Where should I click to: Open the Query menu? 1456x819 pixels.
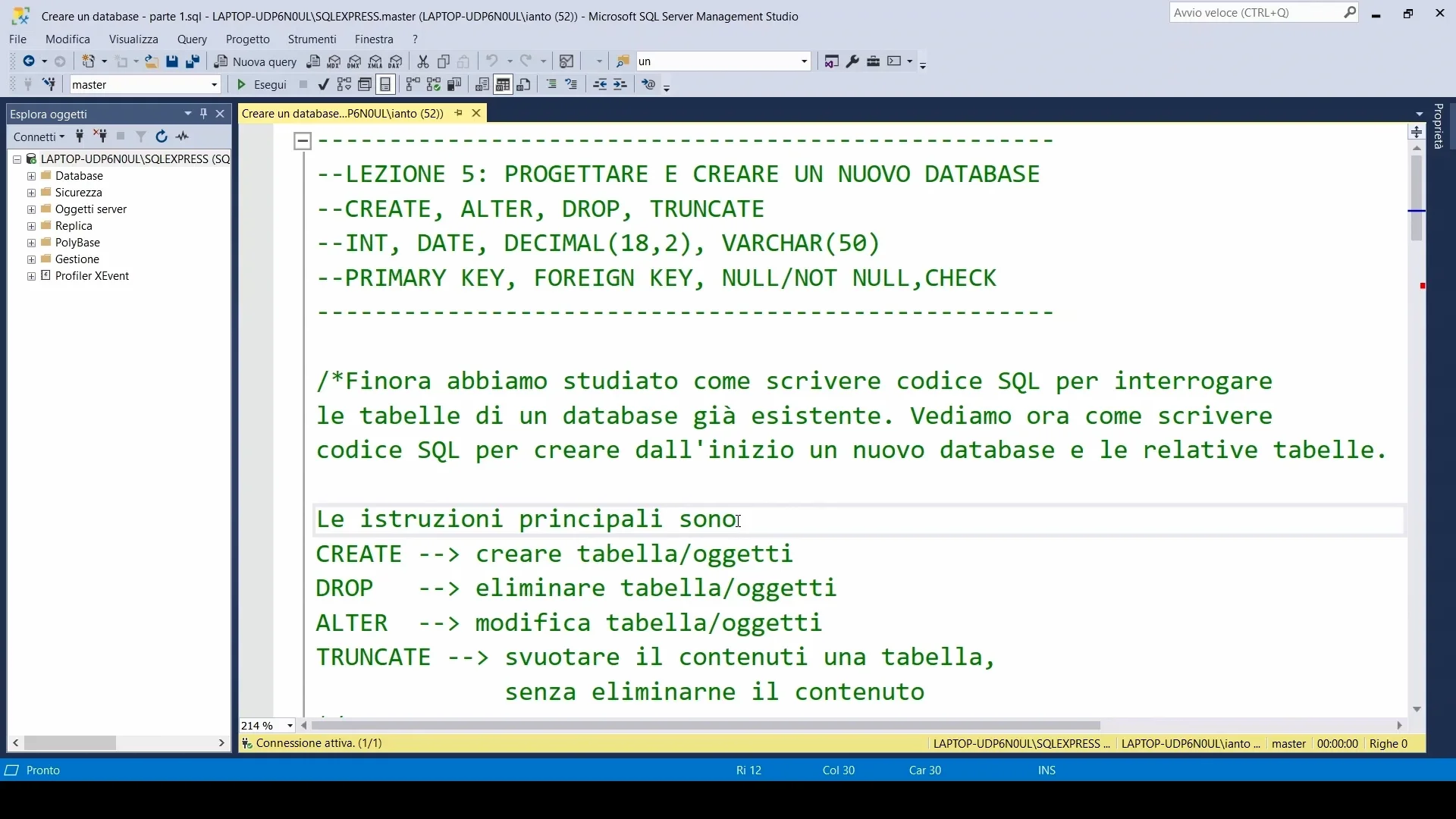click(192, 39)
